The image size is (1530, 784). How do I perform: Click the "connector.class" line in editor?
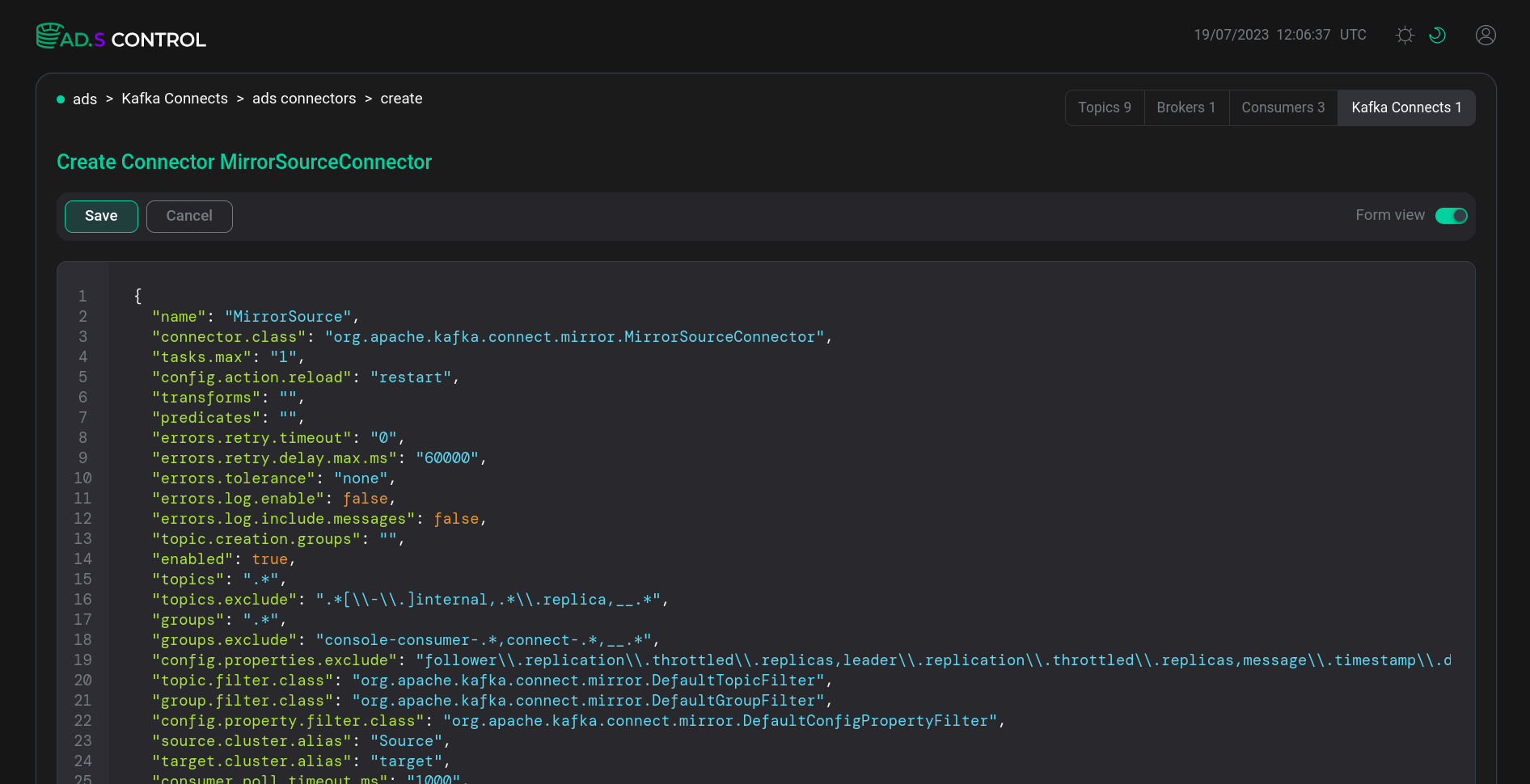click(x=492, y=337)
